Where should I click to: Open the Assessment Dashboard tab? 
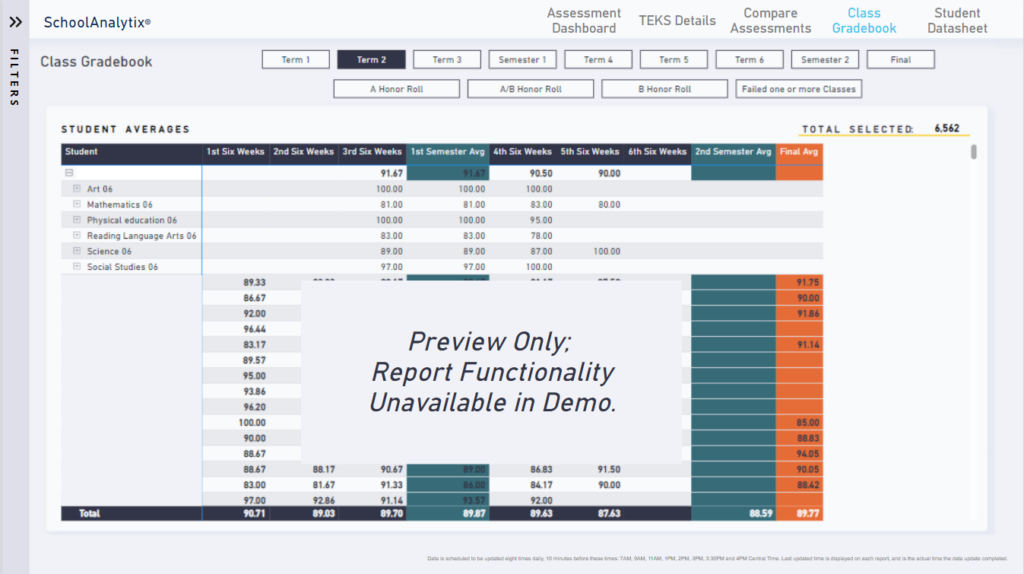pyautogui.click(x=584, y=21)
